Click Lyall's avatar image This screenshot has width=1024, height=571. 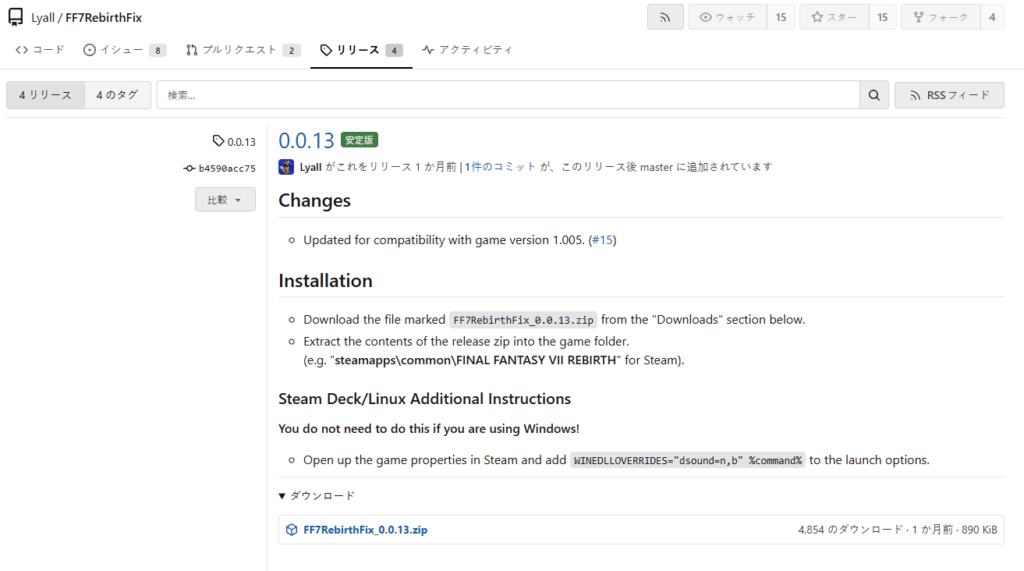tap(286, 167)
